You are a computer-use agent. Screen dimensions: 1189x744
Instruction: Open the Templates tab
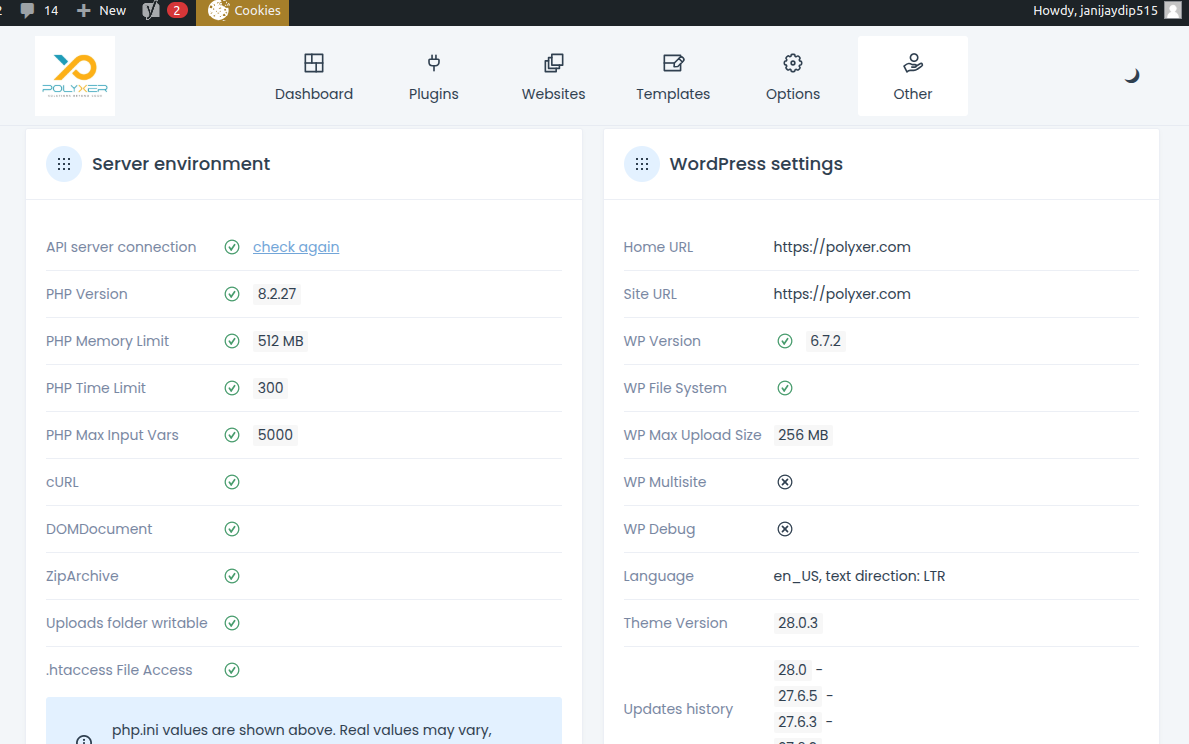pos(673,77)
